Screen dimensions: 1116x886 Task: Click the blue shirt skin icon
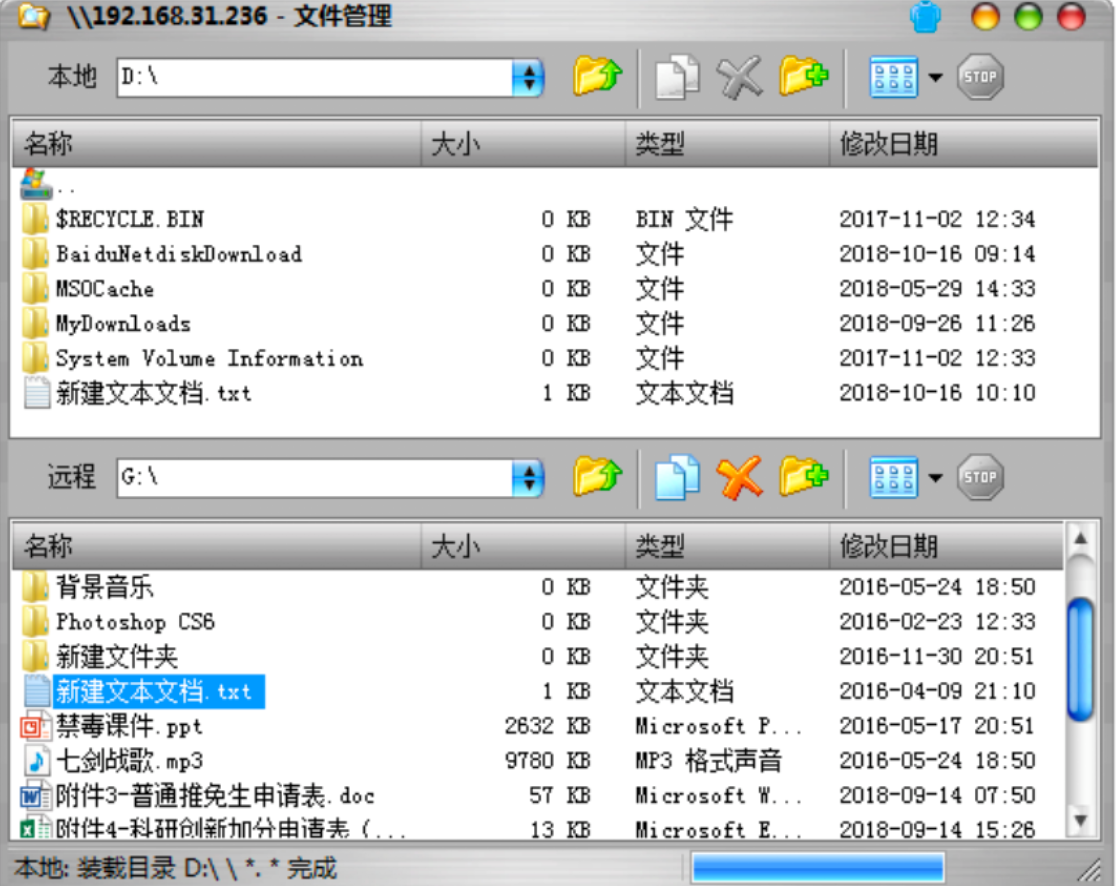tap(925, 17)
